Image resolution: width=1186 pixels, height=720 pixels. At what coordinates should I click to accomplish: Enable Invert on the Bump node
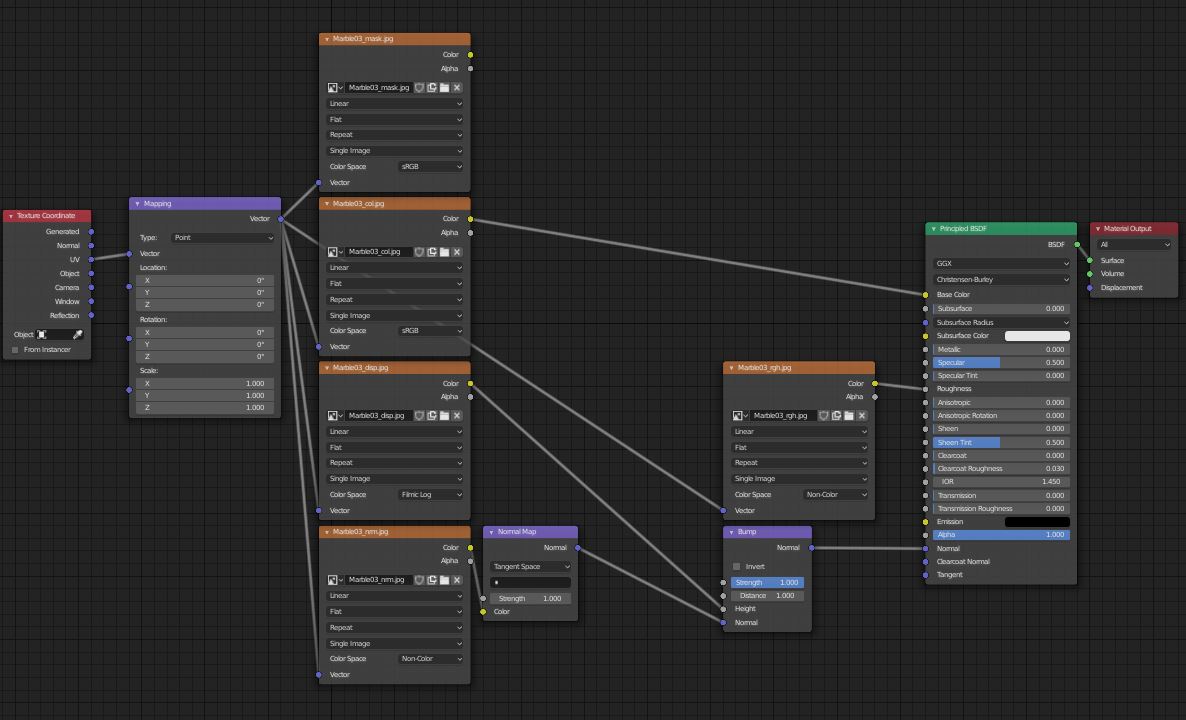click(x=737, y=566)
